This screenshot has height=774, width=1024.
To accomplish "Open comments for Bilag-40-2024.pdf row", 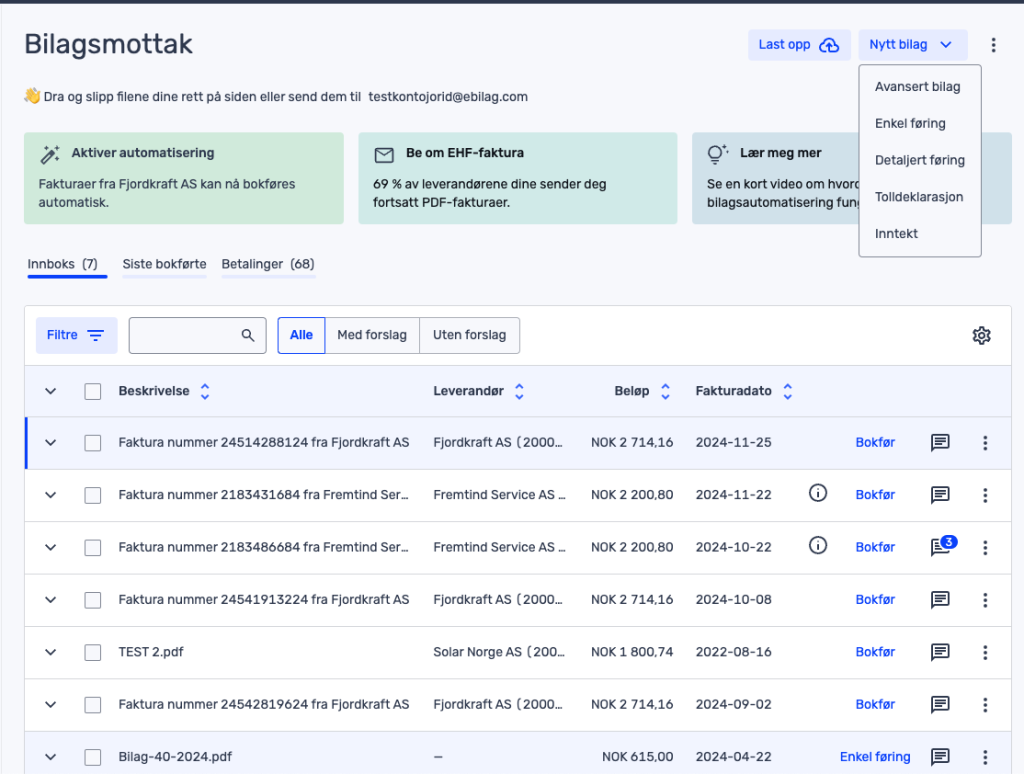I will 940,756.
